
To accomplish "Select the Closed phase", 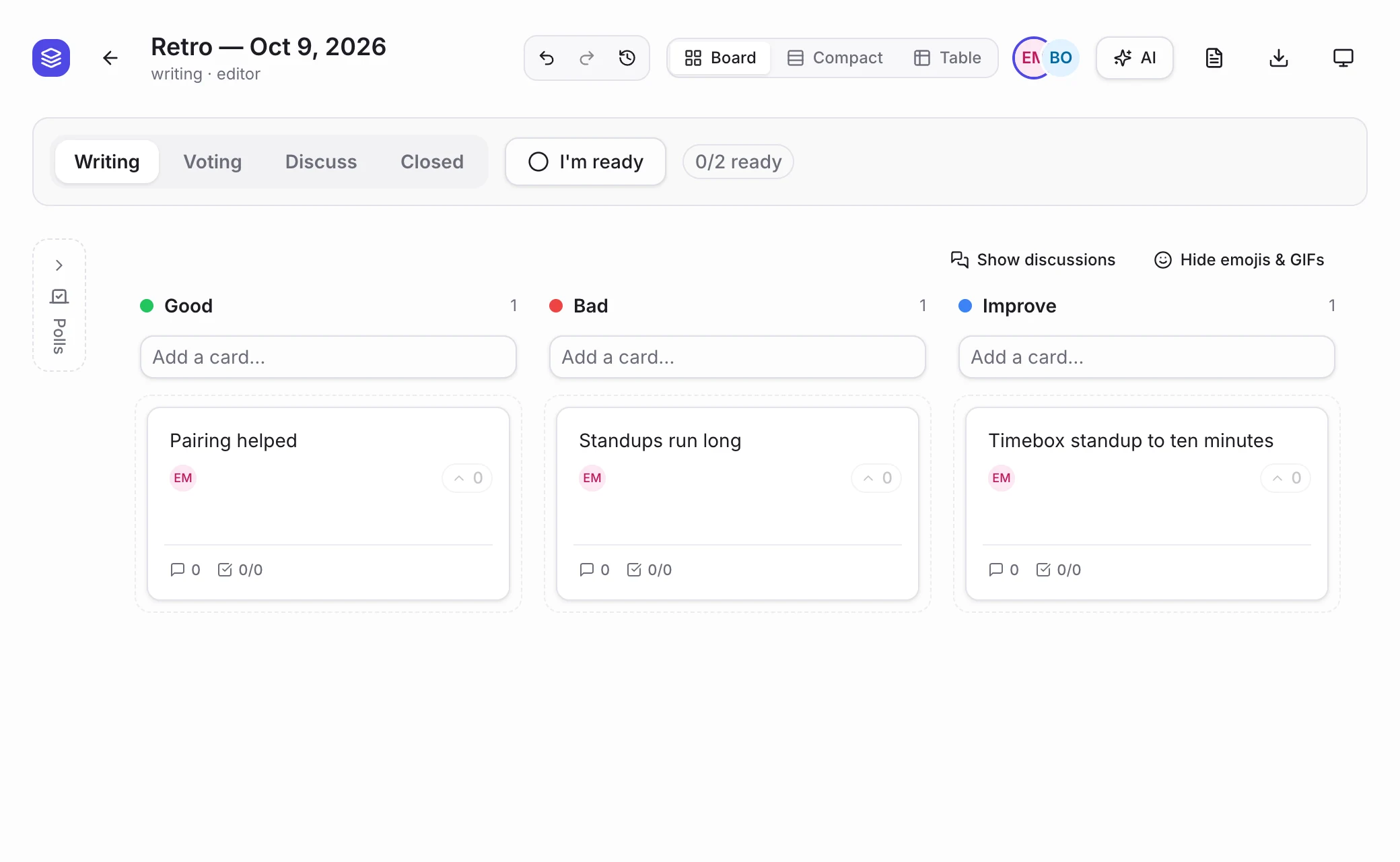I will (432, 162).
